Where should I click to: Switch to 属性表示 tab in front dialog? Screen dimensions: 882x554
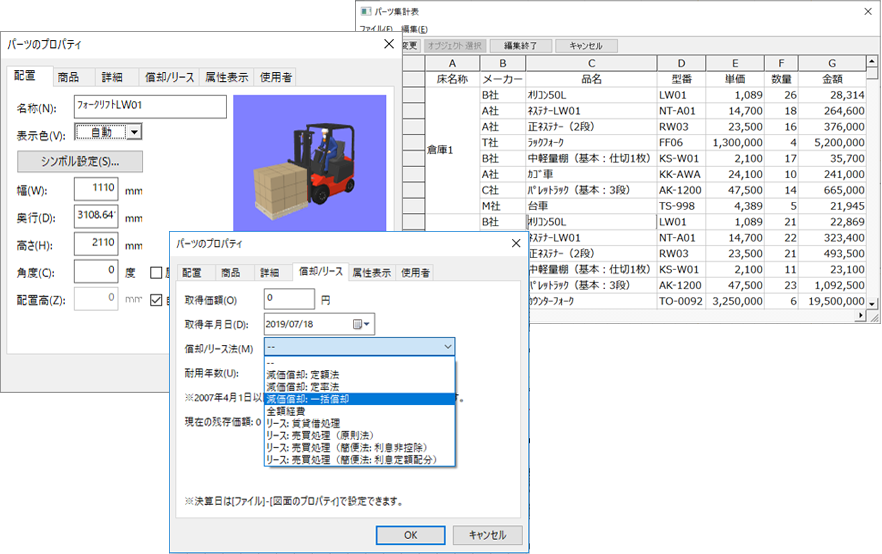(x=369, y=272)
